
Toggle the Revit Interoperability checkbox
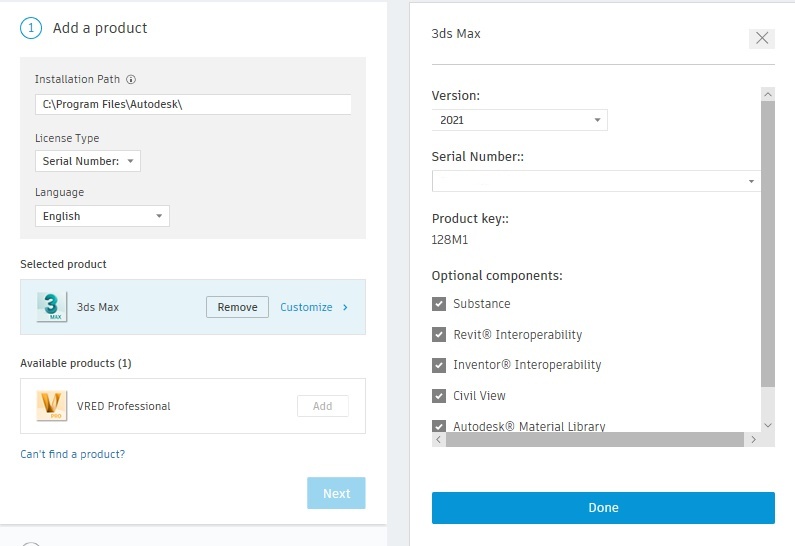pyautogui.click(x=439, y=335)
